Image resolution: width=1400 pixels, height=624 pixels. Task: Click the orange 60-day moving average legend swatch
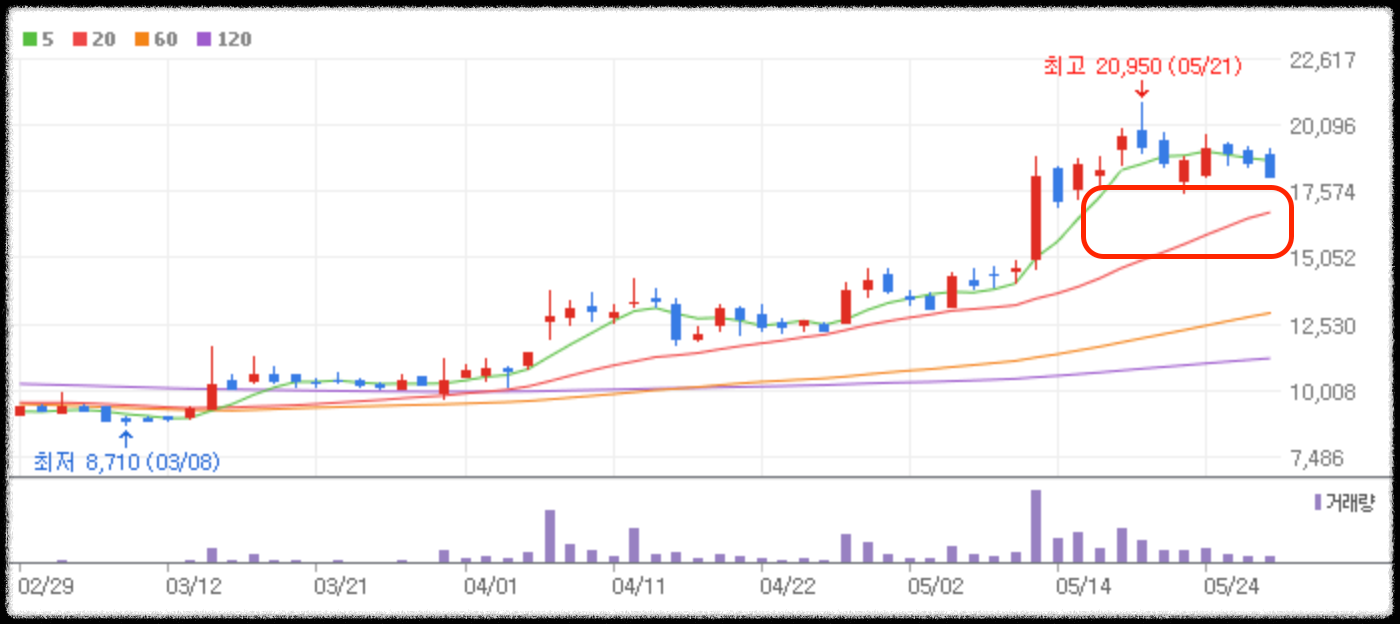(x=142, y=40)
